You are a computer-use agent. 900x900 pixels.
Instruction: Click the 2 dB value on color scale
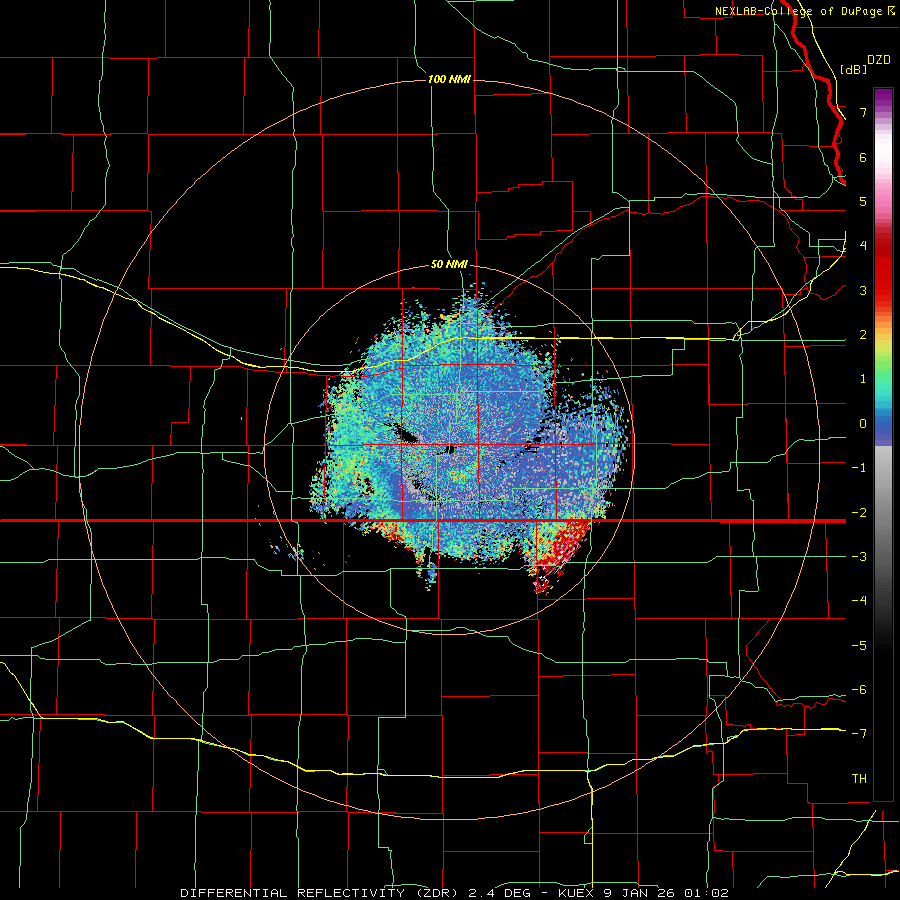pyautogui.click(x=863, y=335)
